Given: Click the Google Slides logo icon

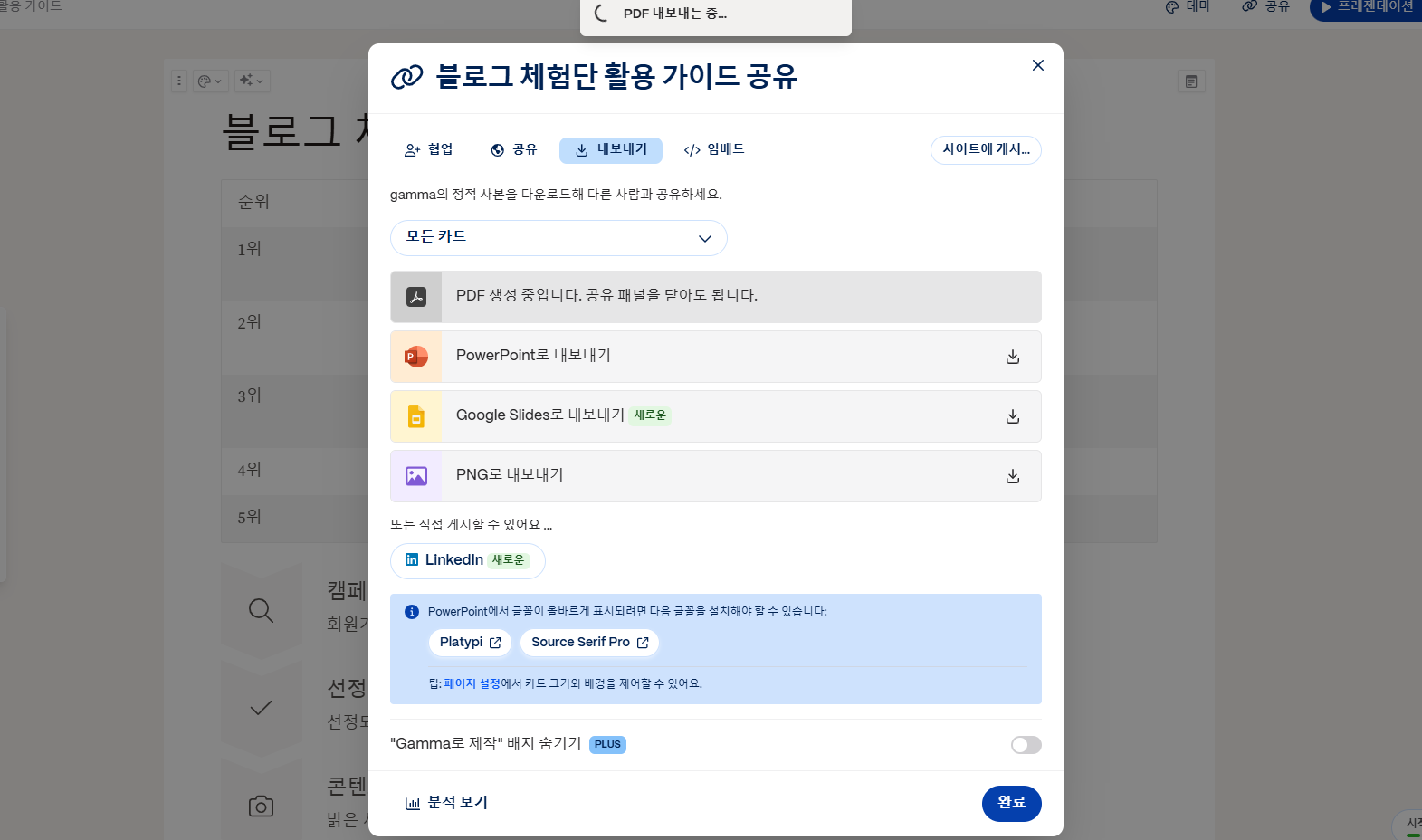Looking at the screenshot, I should click(x=416, y=416).
